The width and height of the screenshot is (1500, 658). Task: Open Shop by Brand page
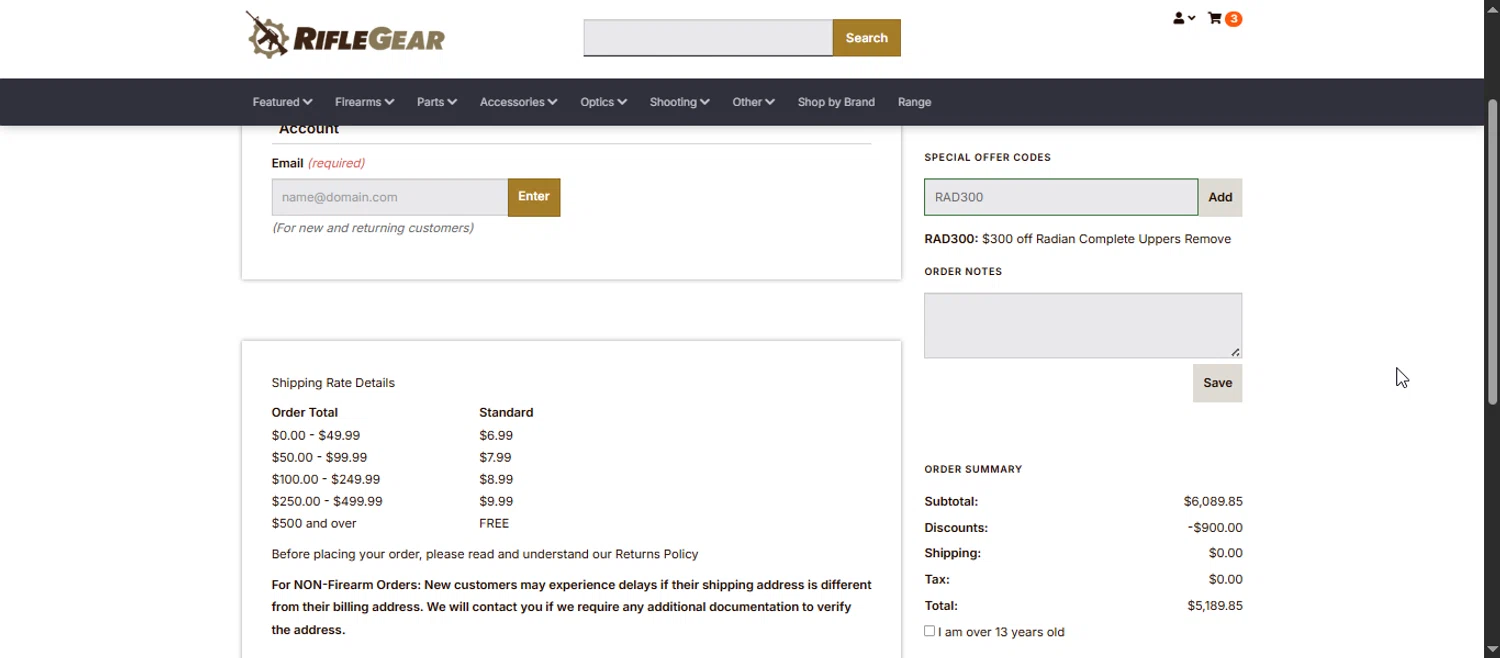(x=836, y=102)
